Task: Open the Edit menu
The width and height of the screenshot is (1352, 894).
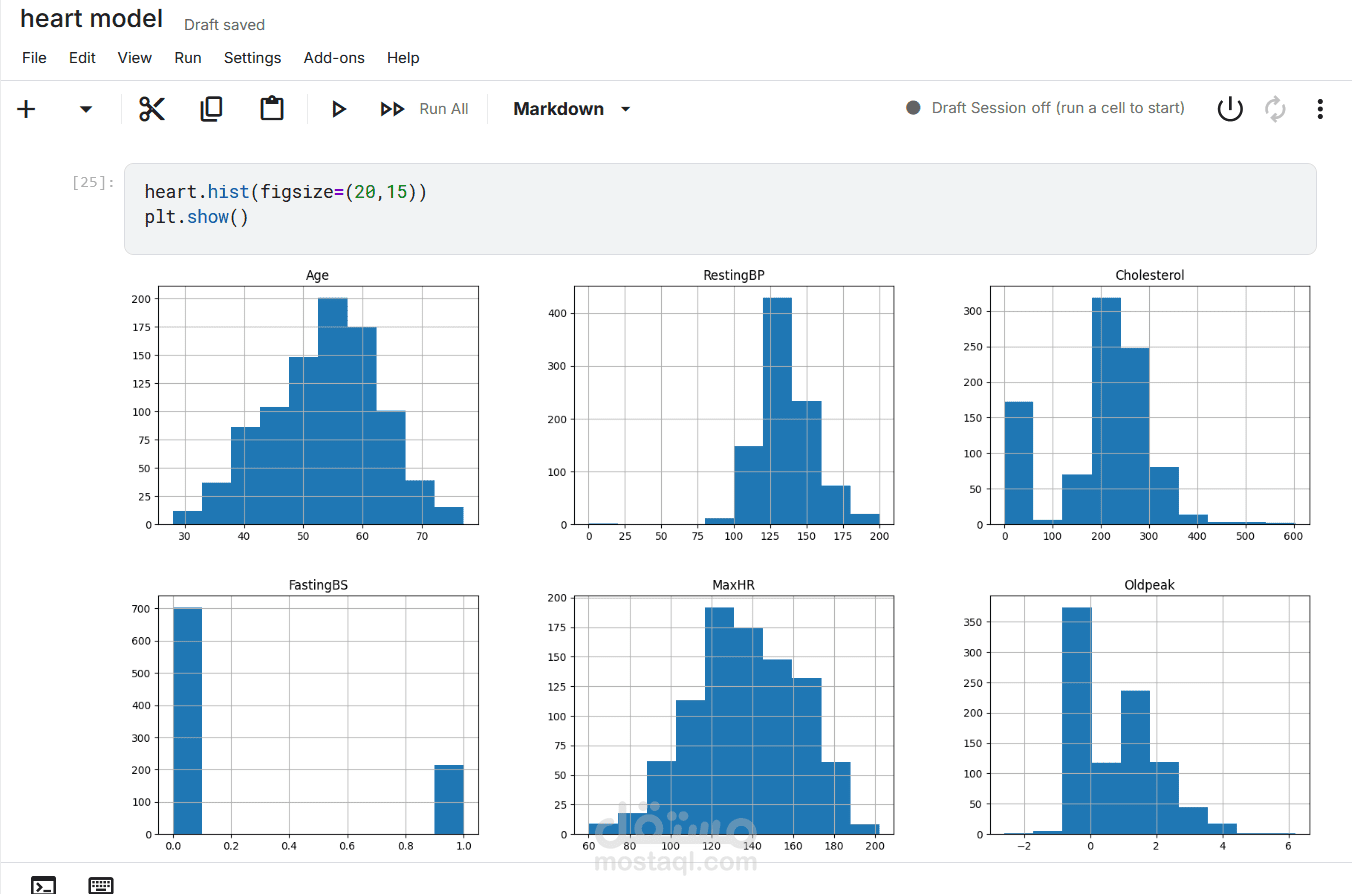Action: point(82,58)
